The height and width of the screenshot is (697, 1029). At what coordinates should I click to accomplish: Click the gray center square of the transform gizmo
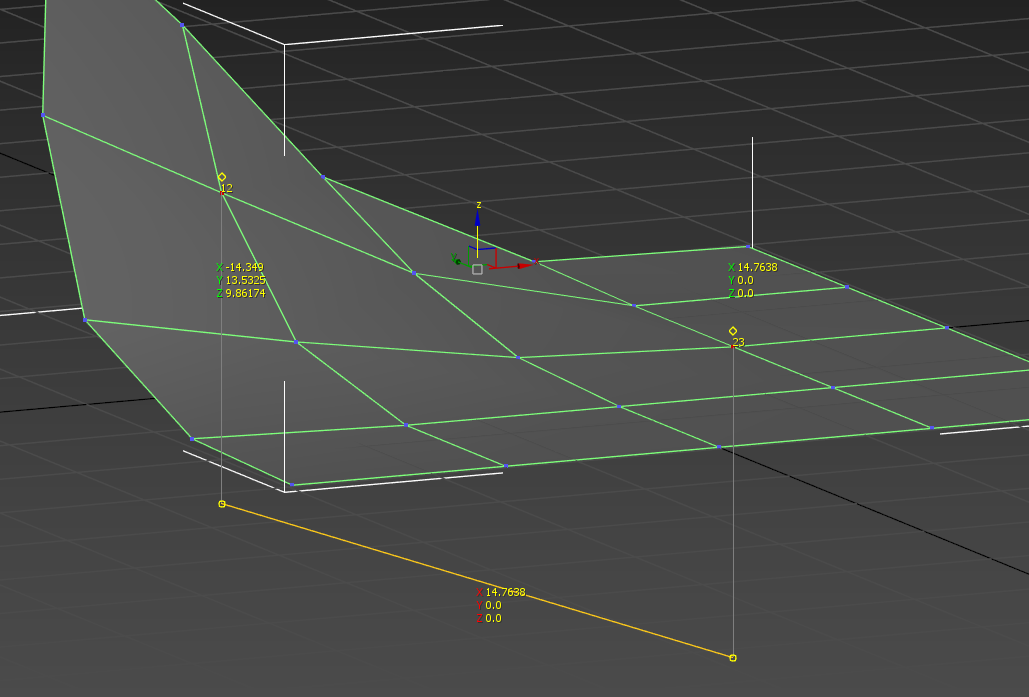[477, 269]
